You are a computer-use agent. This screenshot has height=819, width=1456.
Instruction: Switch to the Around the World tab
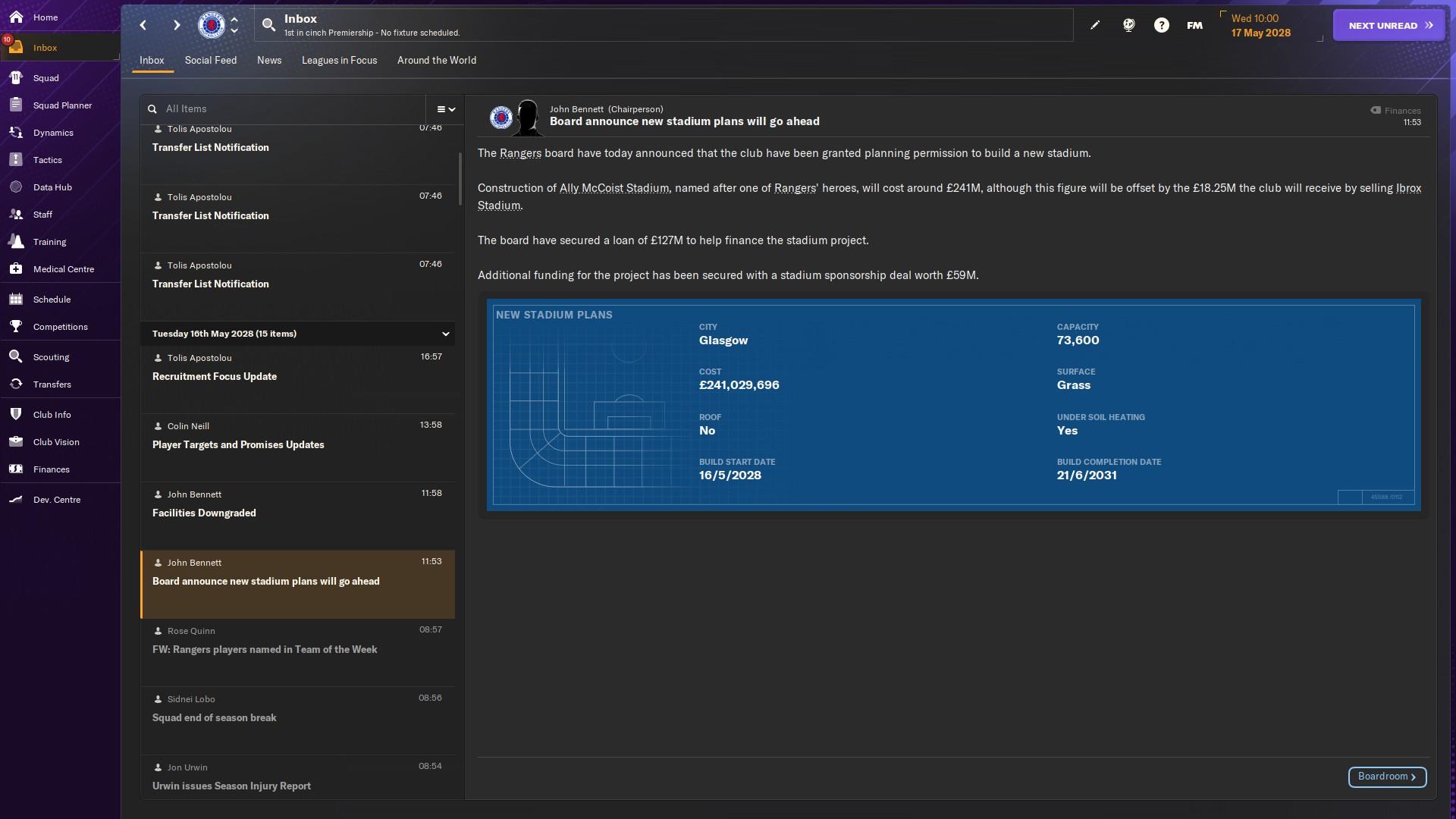click(x=437, y=60)
